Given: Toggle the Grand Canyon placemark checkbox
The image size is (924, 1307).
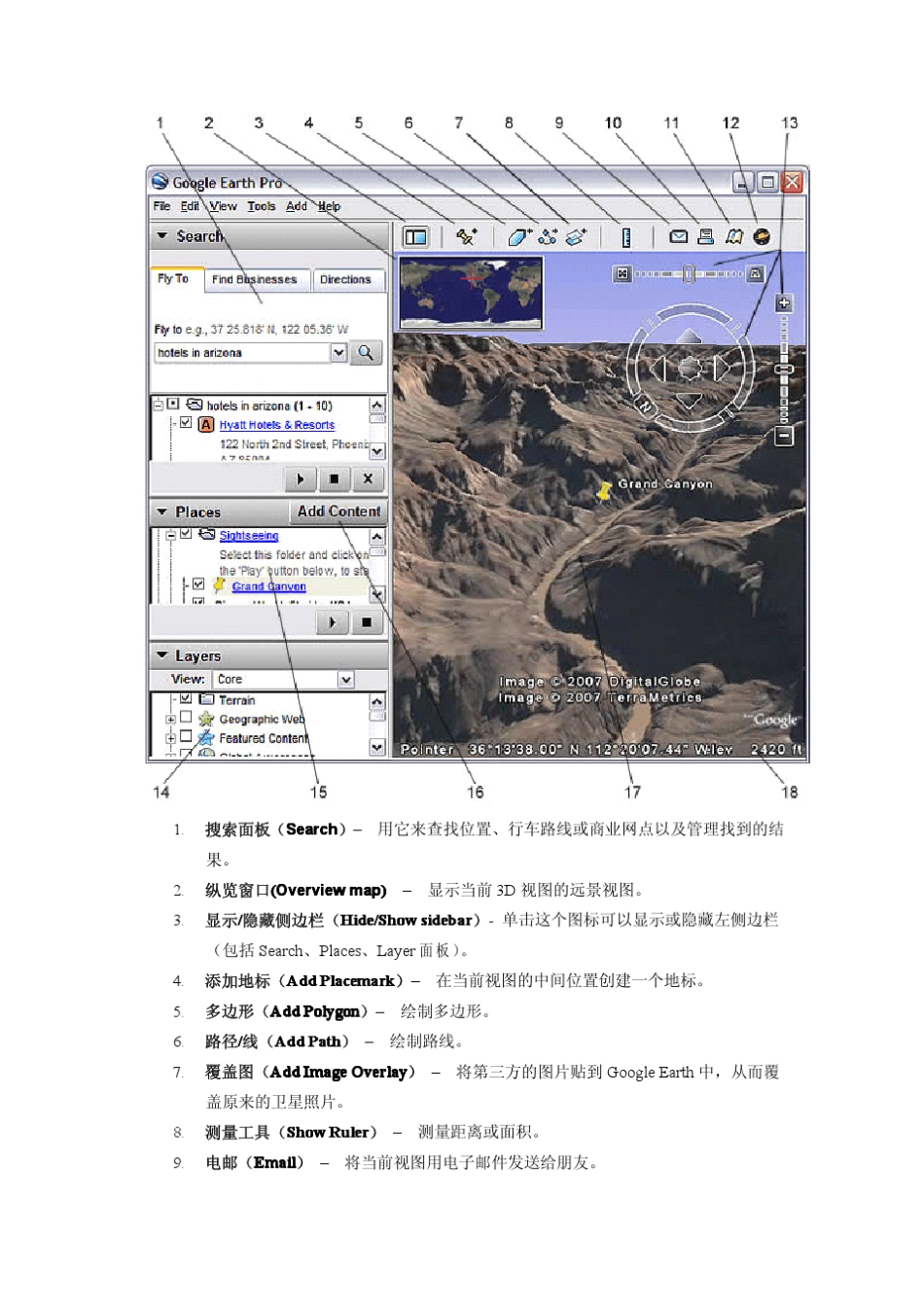Looking at the screenshot, I should [198, 584].
